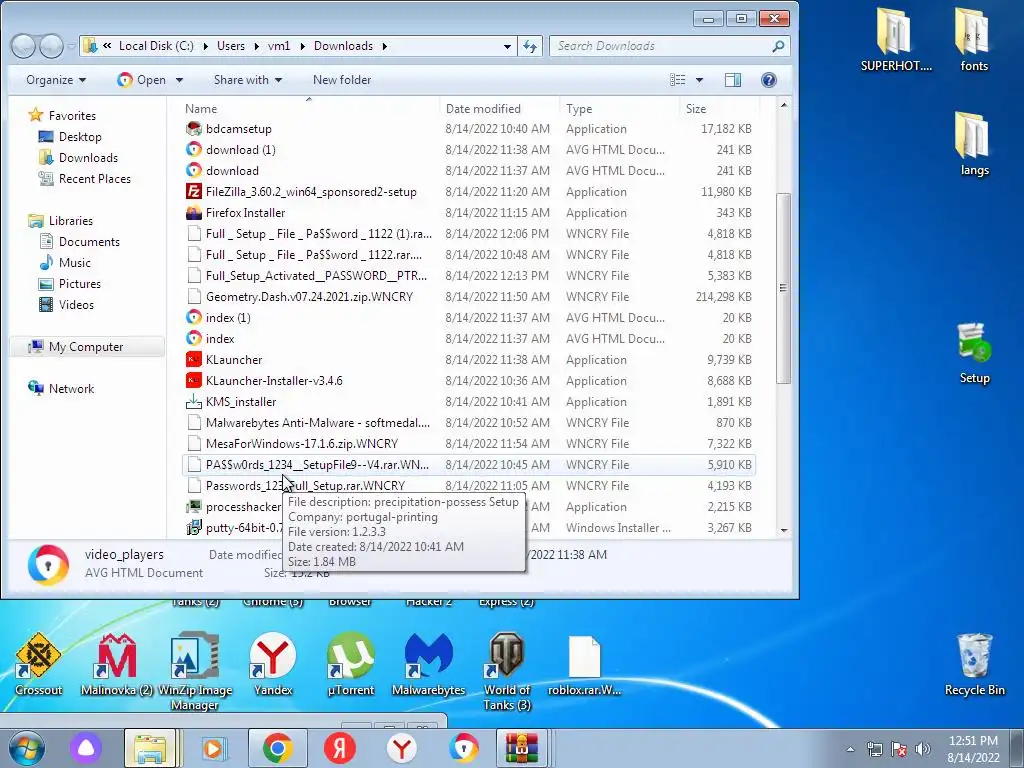Open the µTorrent desktop shortcut
Viewport: 1024px width, 768px height.
click(x=351, y=664)
